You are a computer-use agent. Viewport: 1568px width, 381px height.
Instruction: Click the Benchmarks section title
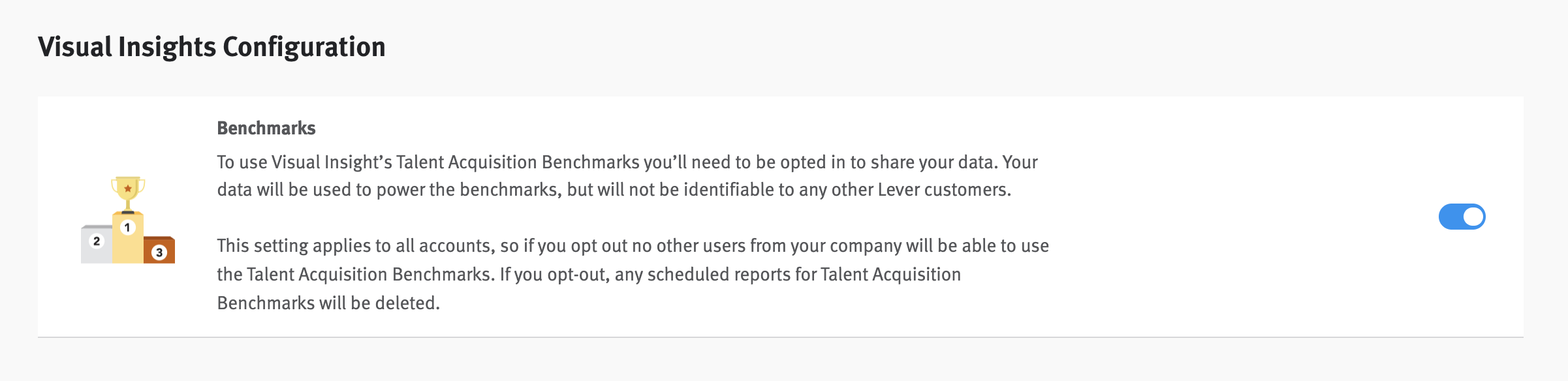click(x=266, y=128)
